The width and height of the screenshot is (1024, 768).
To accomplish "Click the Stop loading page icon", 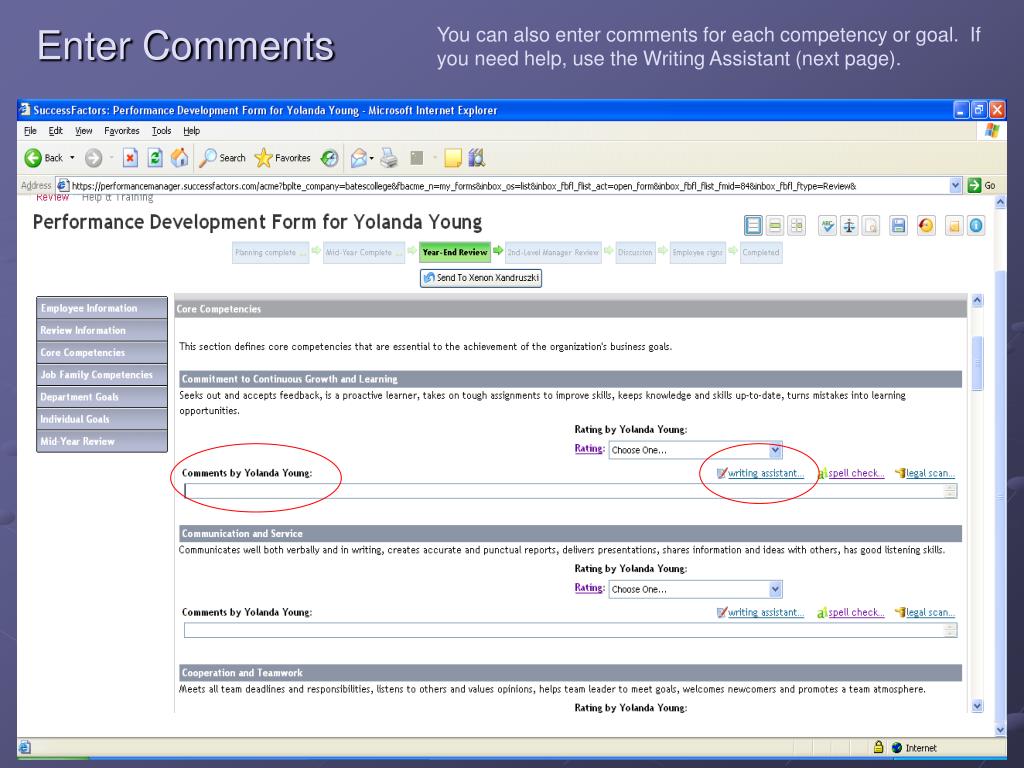I will [130, 158].
